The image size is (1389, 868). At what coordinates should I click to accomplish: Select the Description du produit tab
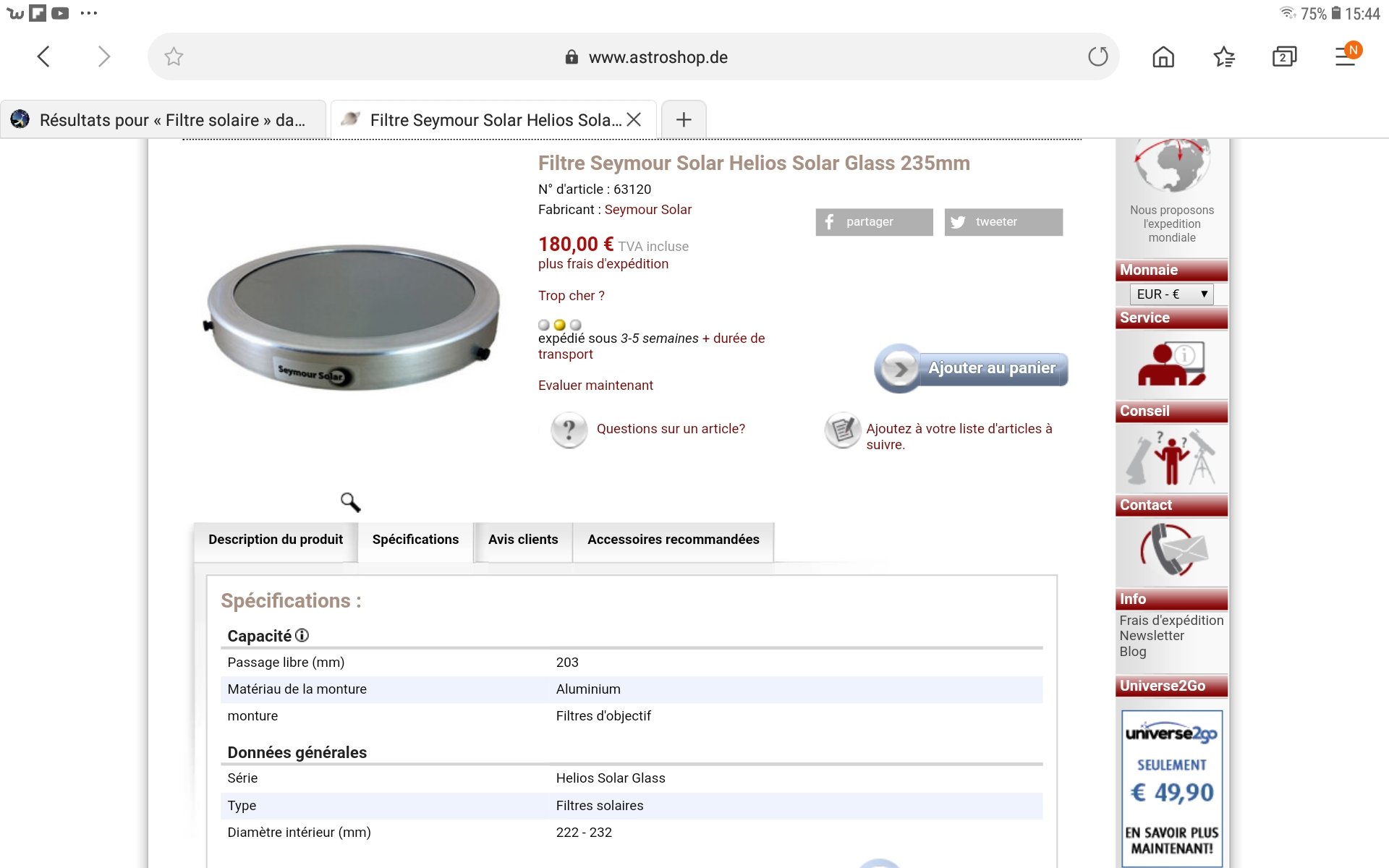[x=276, y=540]
